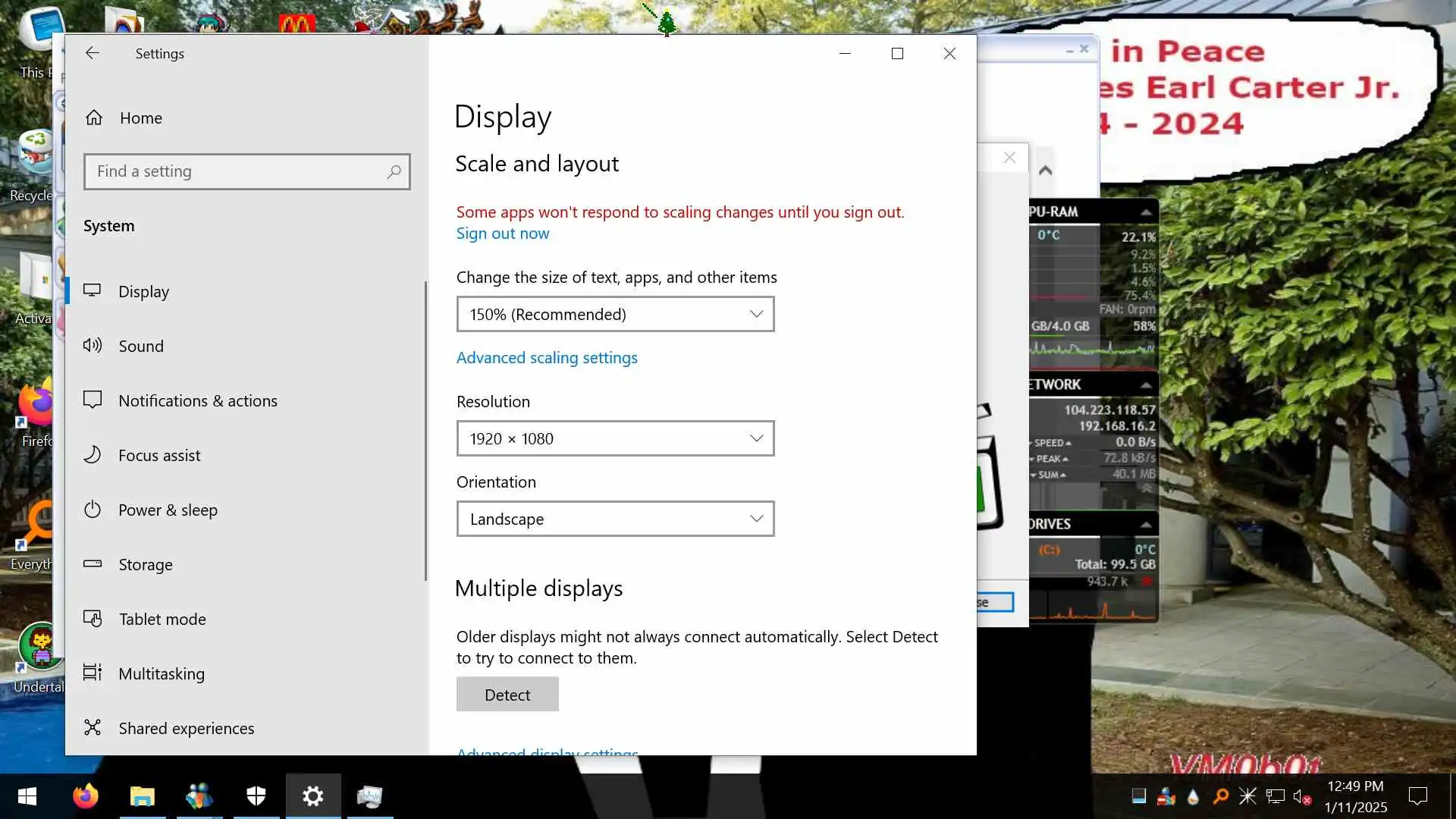Open Advanced scaling settings link
Image resolution: width=1456 pixels, height=819 pixels.
point(546,358)
